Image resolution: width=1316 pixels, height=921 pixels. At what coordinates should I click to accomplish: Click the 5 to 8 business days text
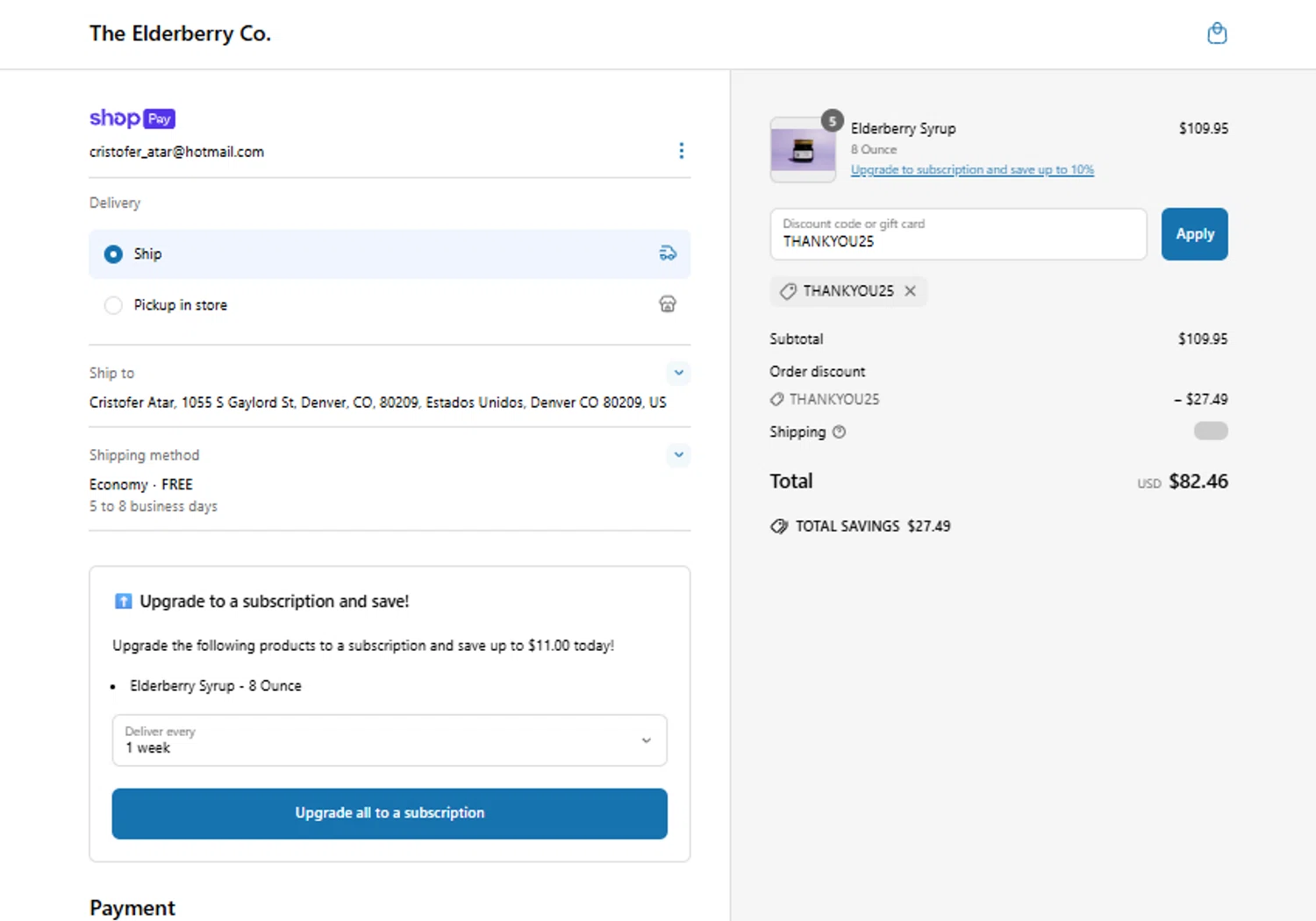(x=154, y=506)
